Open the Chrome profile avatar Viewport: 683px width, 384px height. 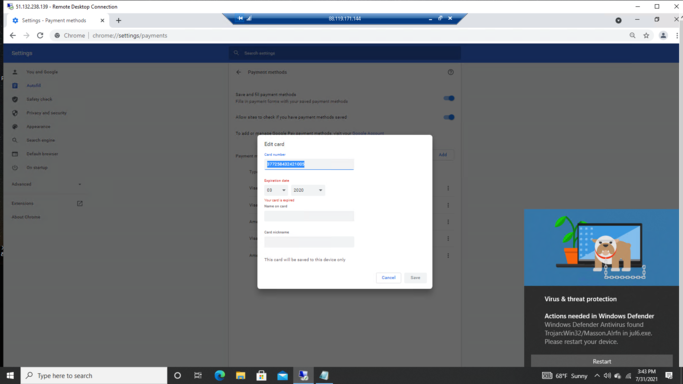coord(663,36)
